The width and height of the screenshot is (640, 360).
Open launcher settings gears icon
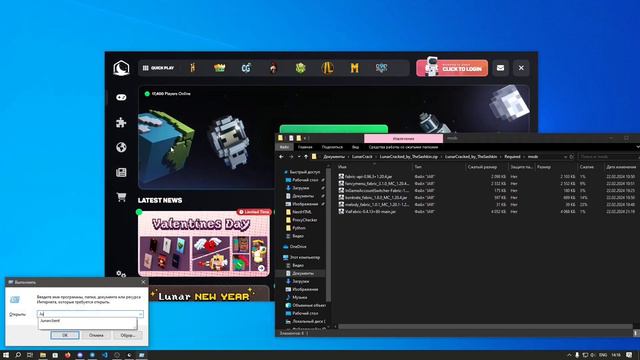121,274
